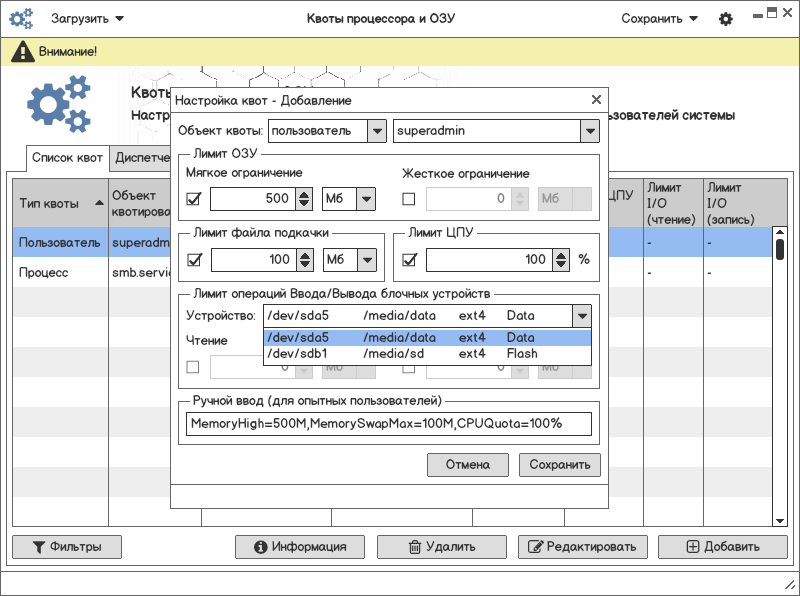The width and height of the screenshot is (800, 596).
Task: Click the info icon on the Информация button
Action: point(261,547)
